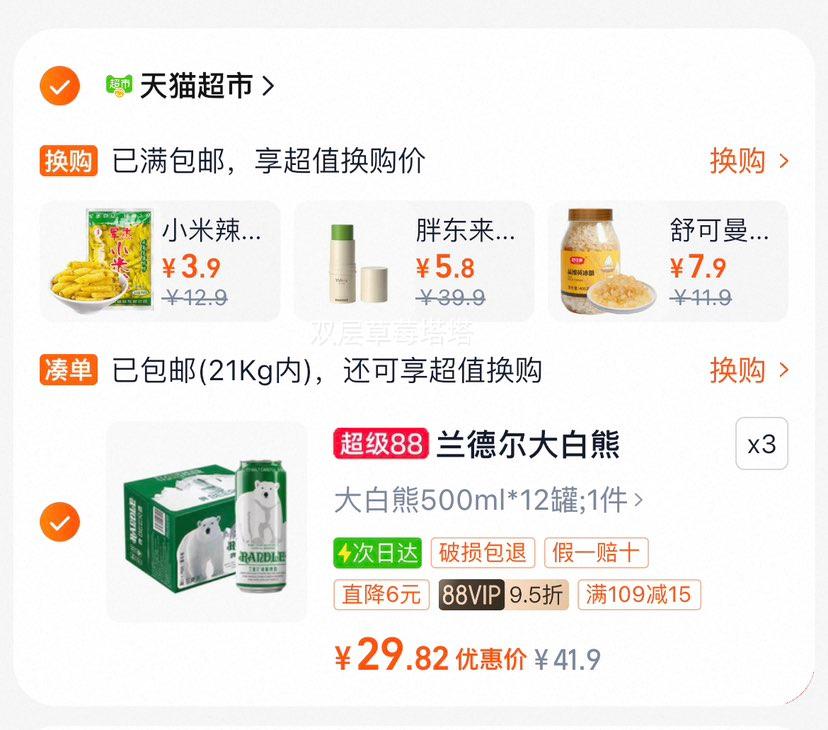Click the green 天猫超市 store logo icon

click(119, 86)
